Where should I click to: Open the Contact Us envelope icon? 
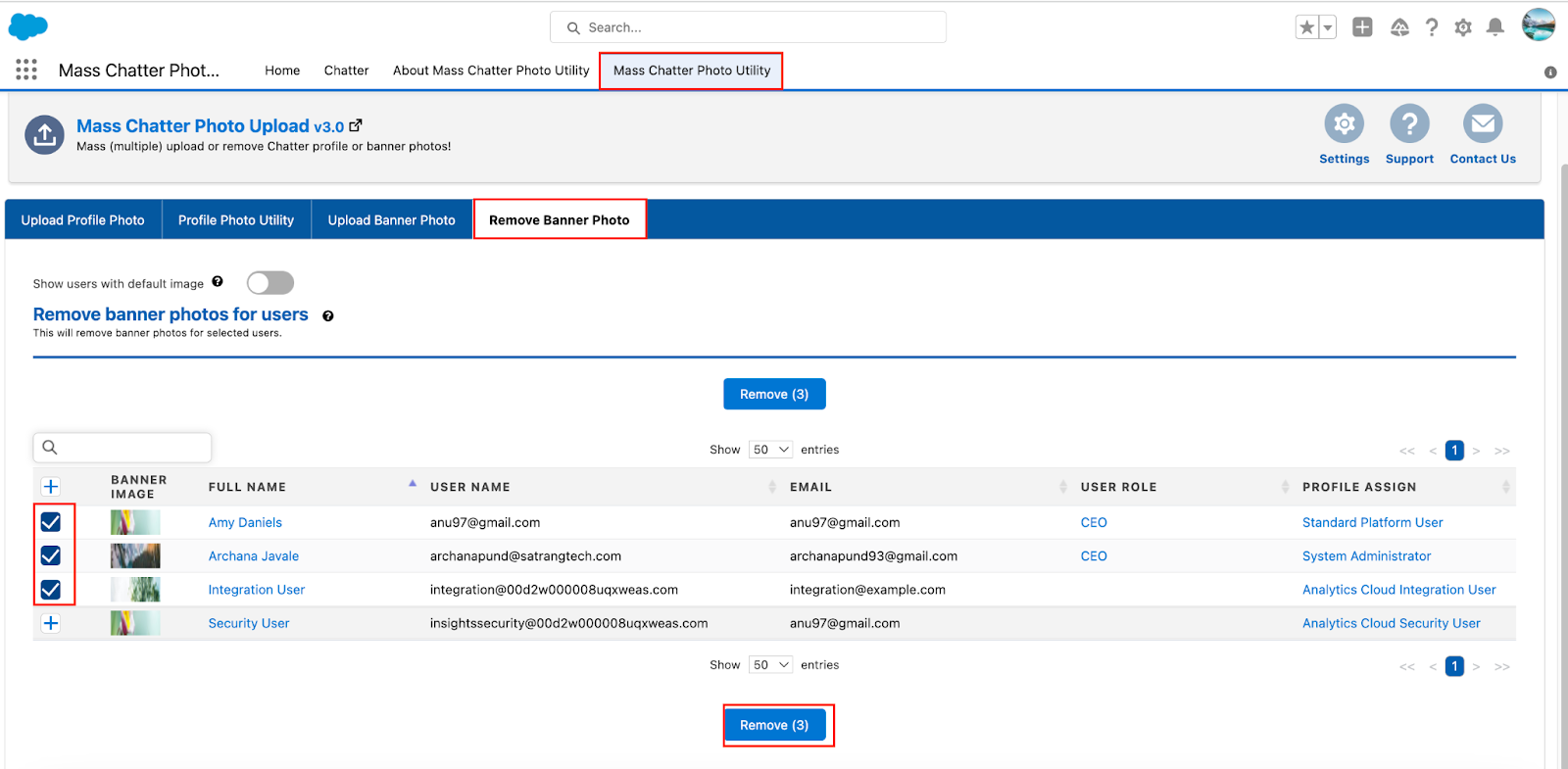(x=1483, y=123)
